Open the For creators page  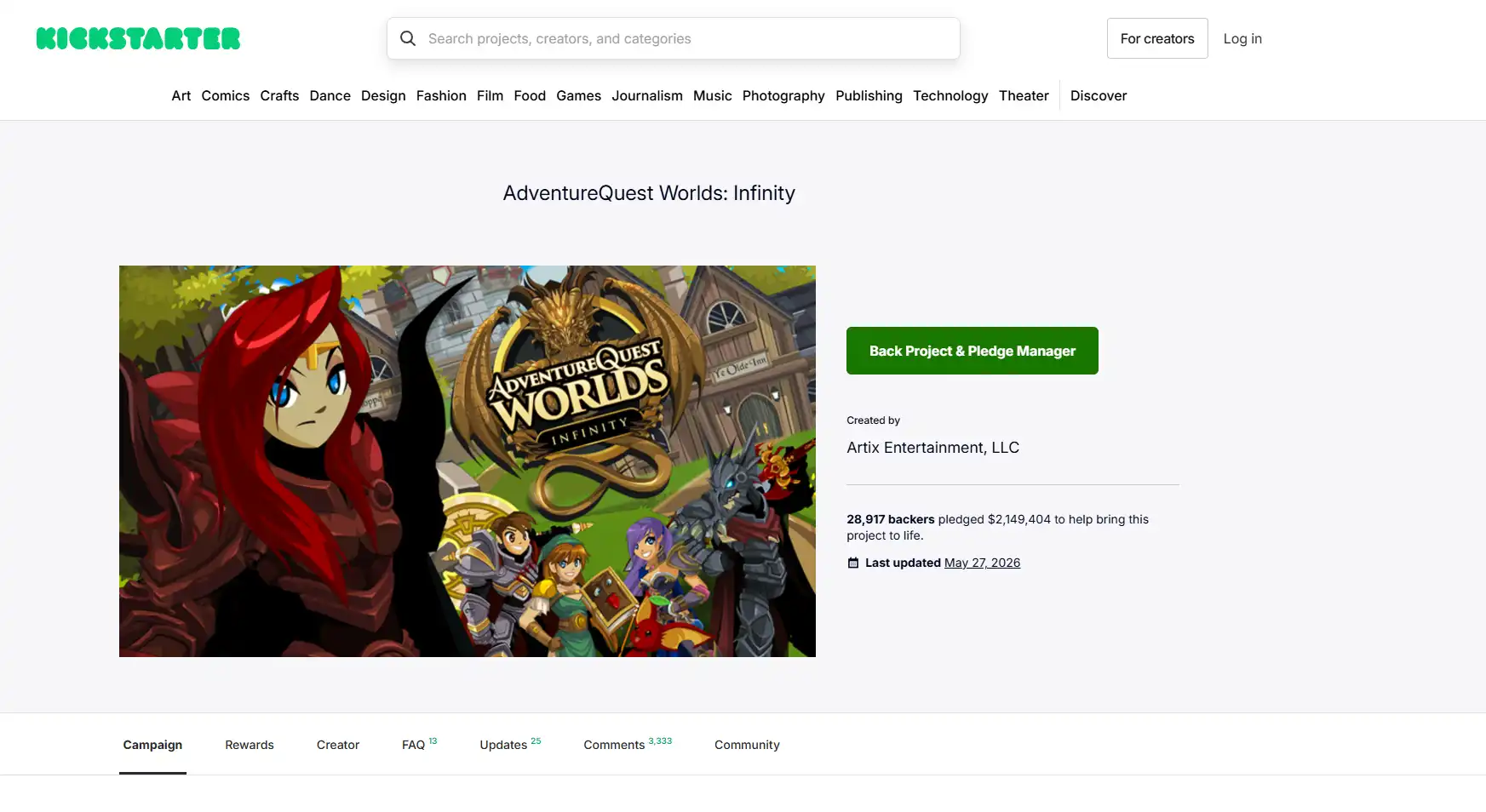pyautogui.click(x=1157, y=38)
